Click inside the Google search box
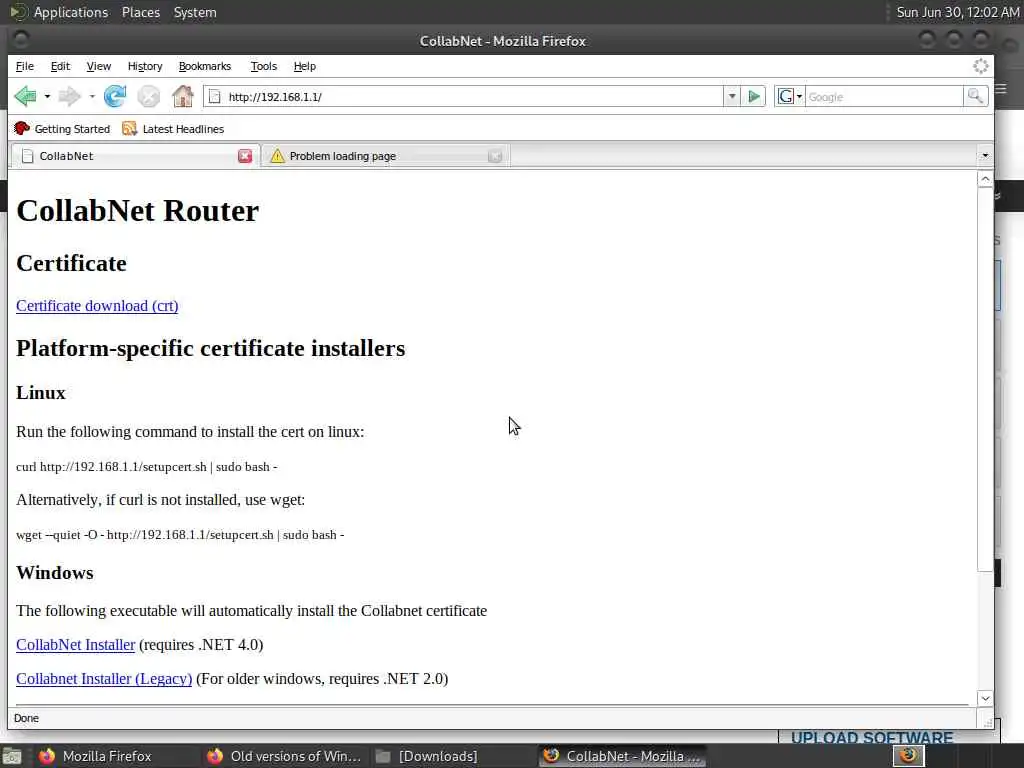 click(x=884, y=97)
